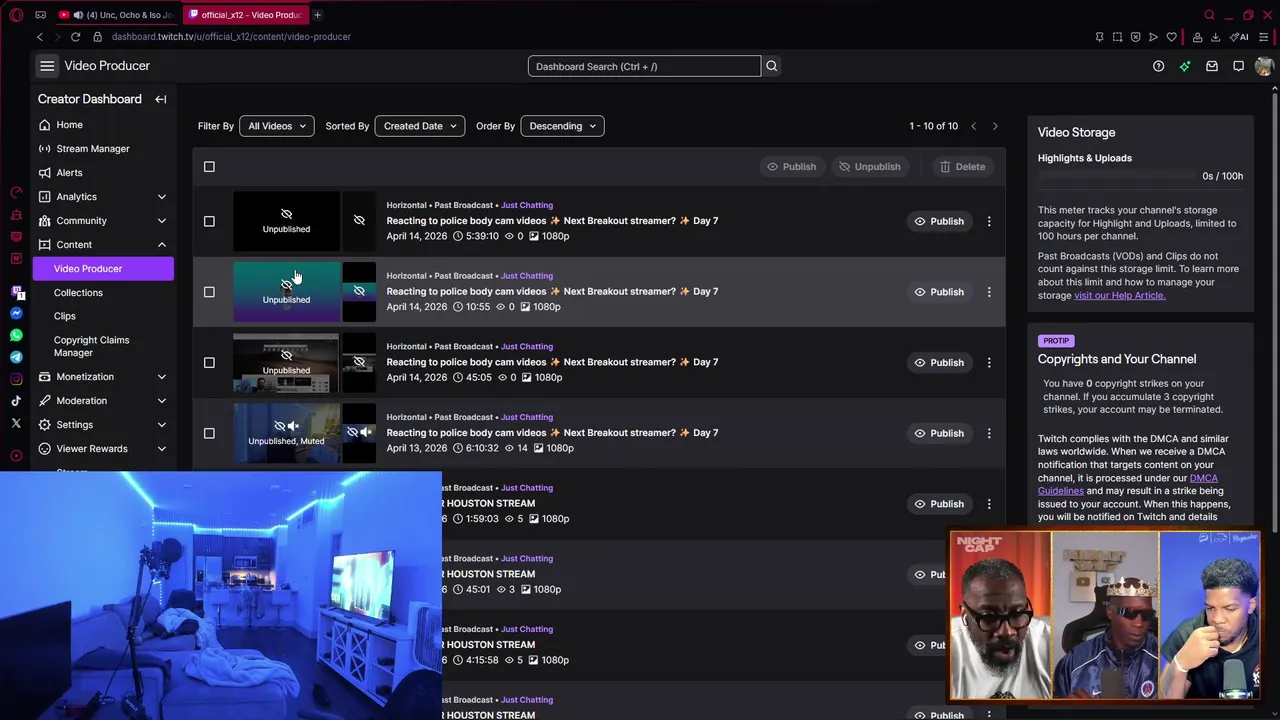
Task: Open Telegram in Opera sidebar
Action: pyautogui.click(x=16, y=357)
